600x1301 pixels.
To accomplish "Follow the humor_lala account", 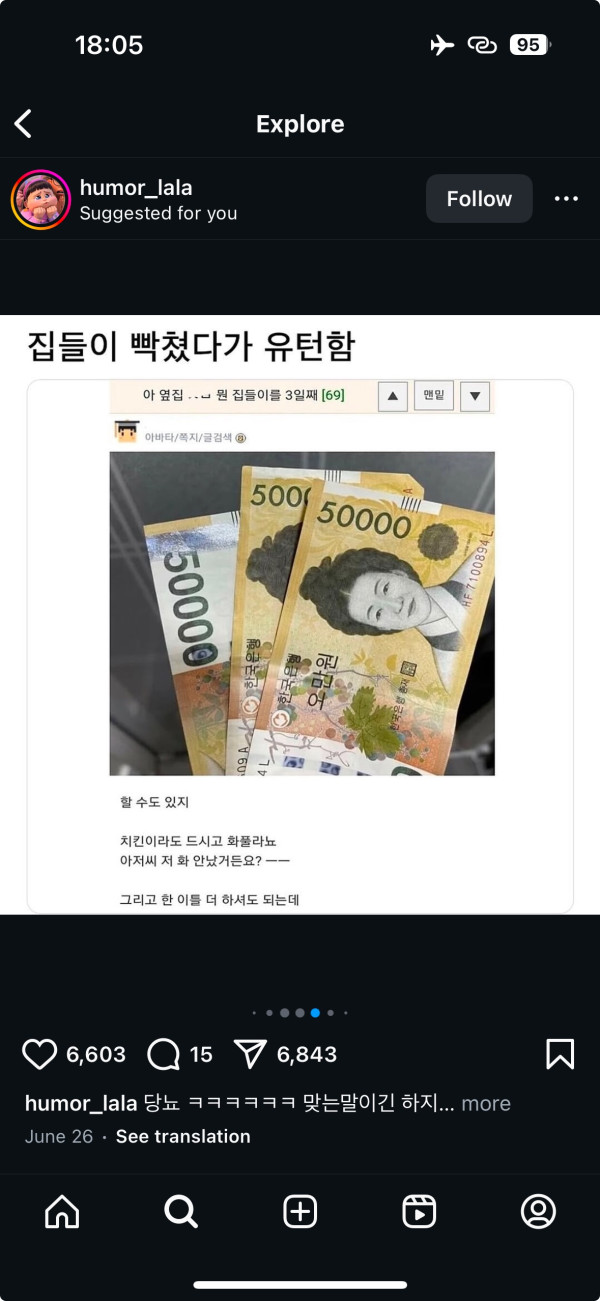I will pos(479,199).
